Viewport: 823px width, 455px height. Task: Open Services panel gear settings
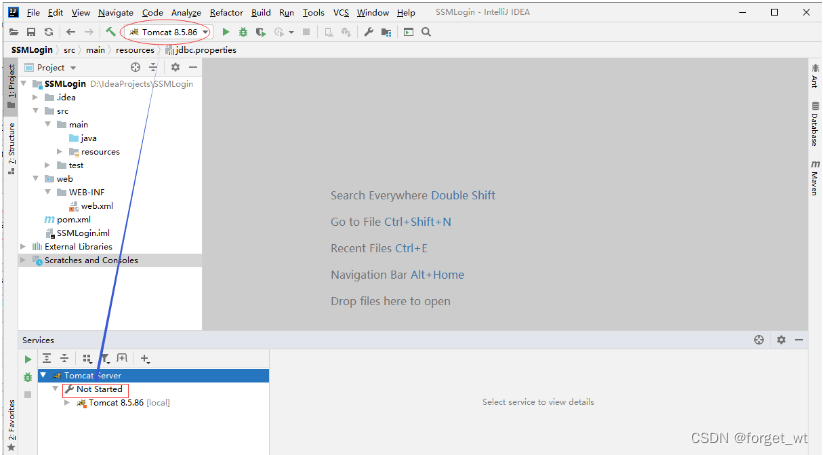pyautogui.click(x=781, y=340)
